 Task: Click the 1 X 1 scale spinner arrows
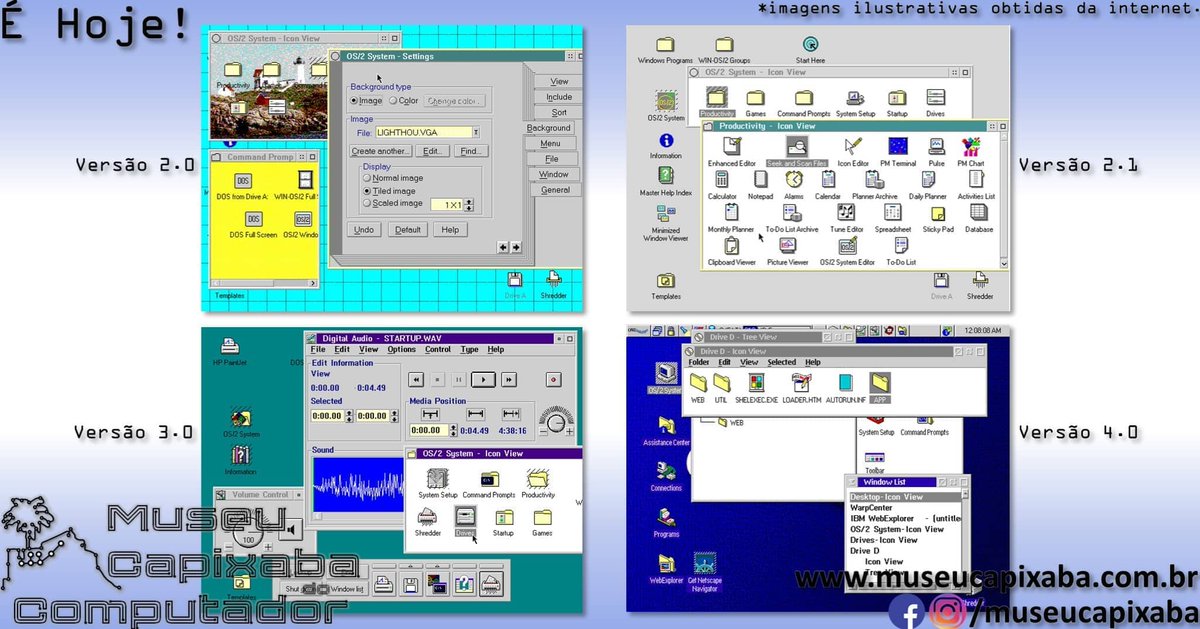469,205
